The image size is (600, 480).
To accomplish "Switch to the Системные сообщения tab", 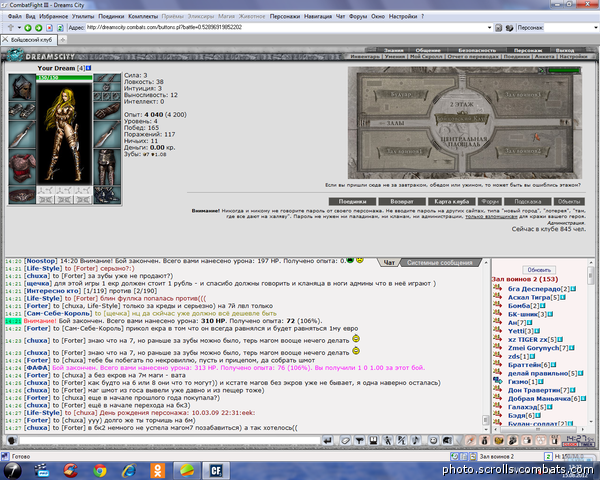I will pyautogui.click(x=439, y=263).
